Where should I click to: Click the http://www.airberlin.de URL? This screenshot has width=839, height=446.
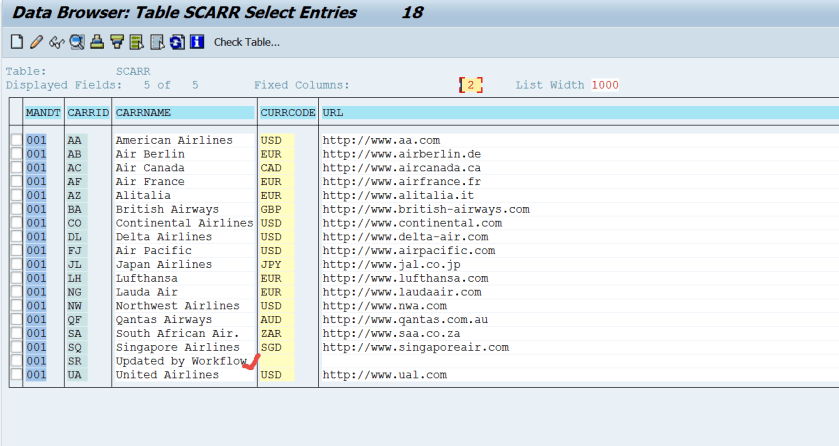[401, 154]
